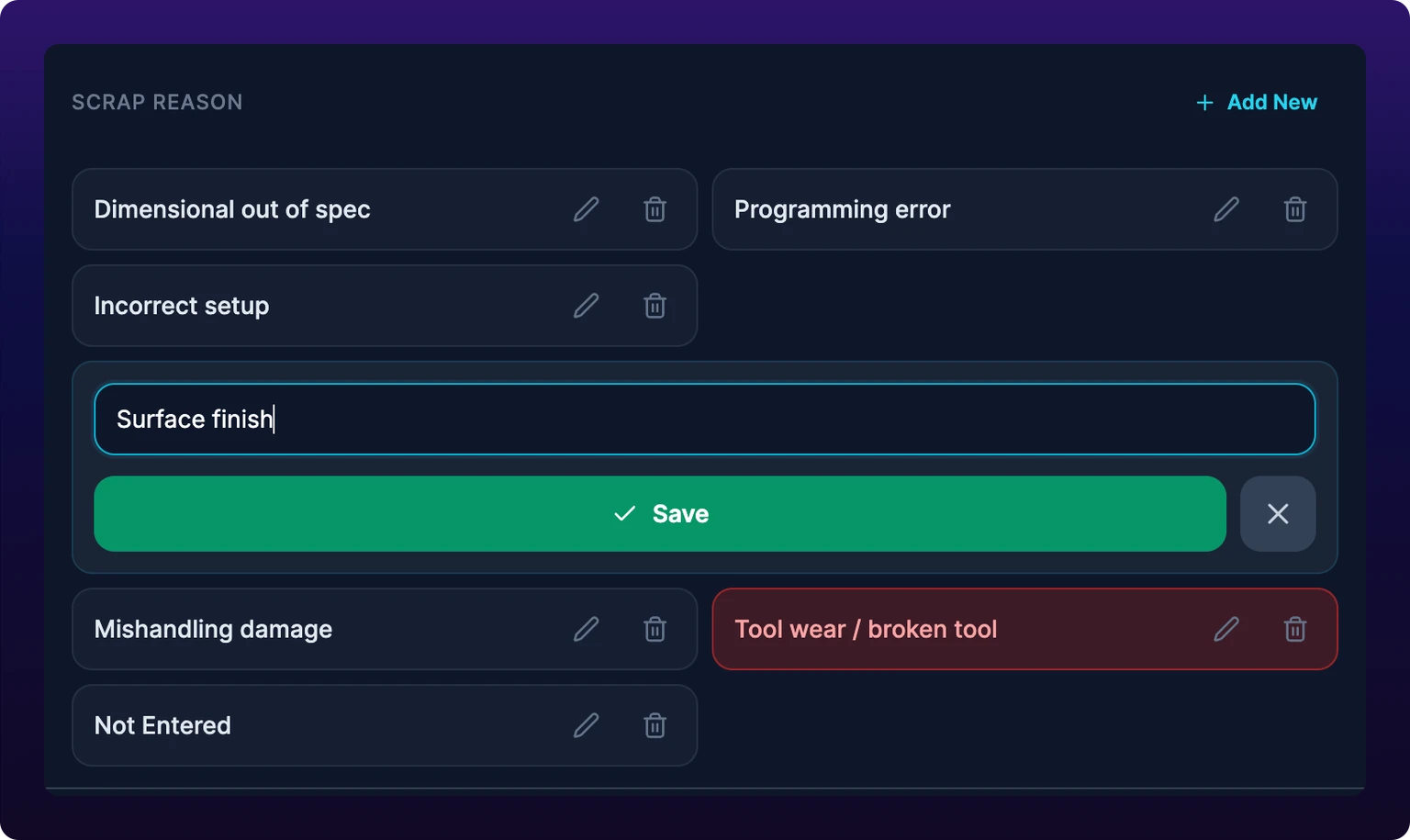Click the Not Entered reason label

[162, 725]
